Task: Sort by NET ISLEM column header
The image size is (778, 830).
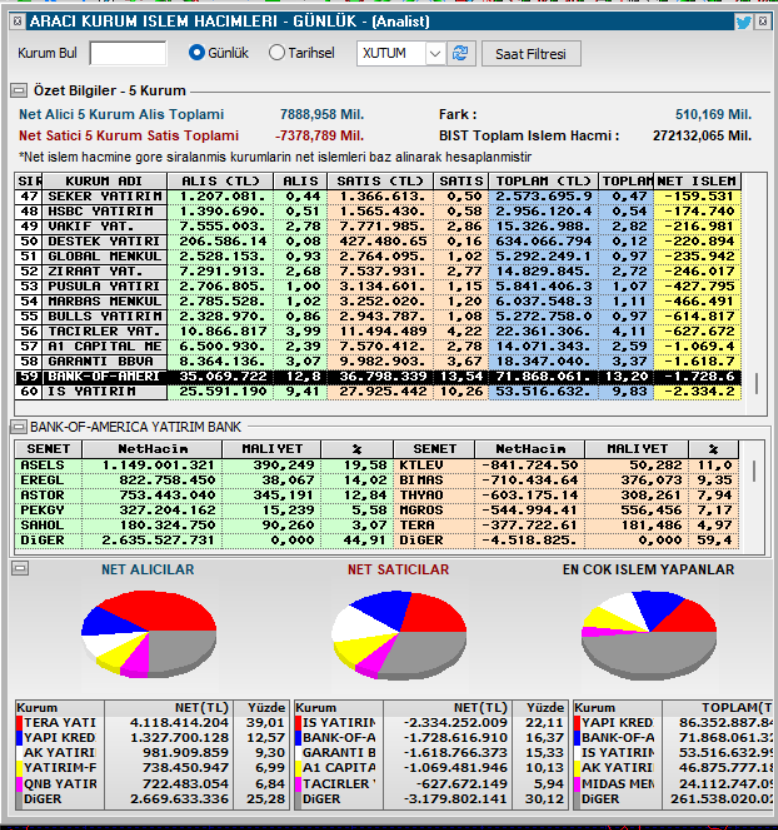Action: coord(697,181)
